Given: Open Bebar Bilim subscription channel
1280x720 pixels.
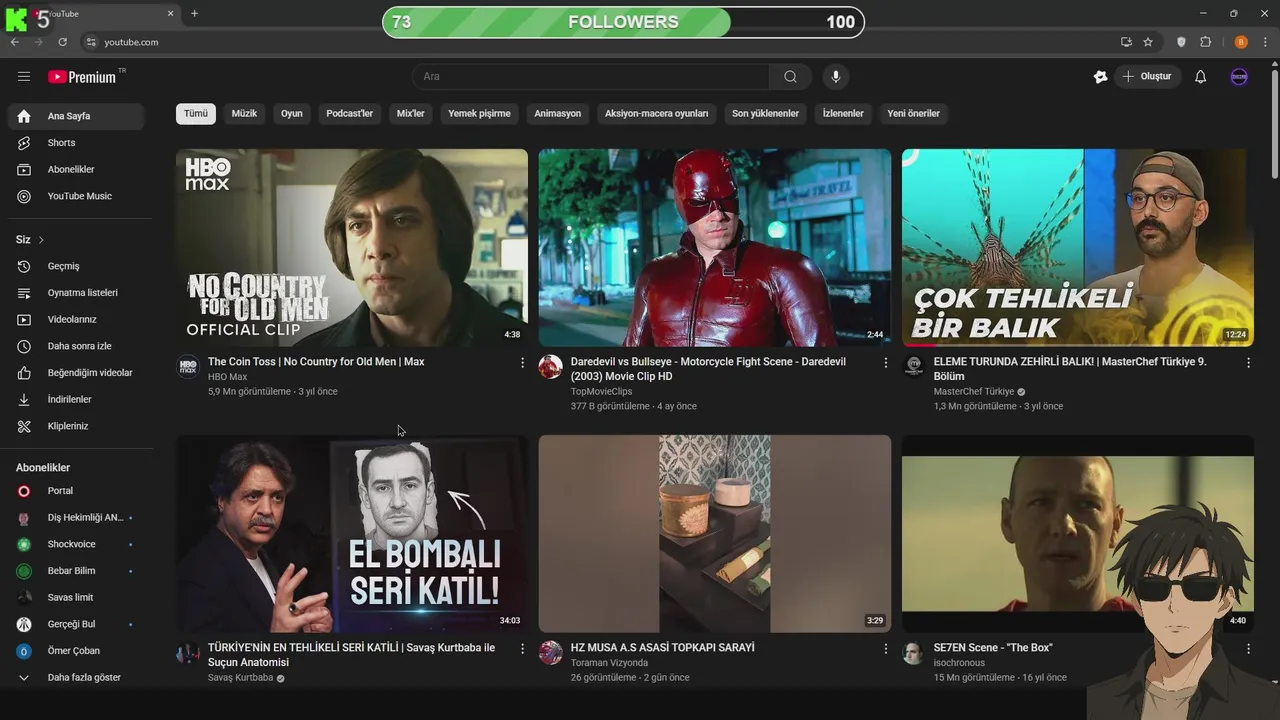Looking at the screenshot, I should (76, 571).
